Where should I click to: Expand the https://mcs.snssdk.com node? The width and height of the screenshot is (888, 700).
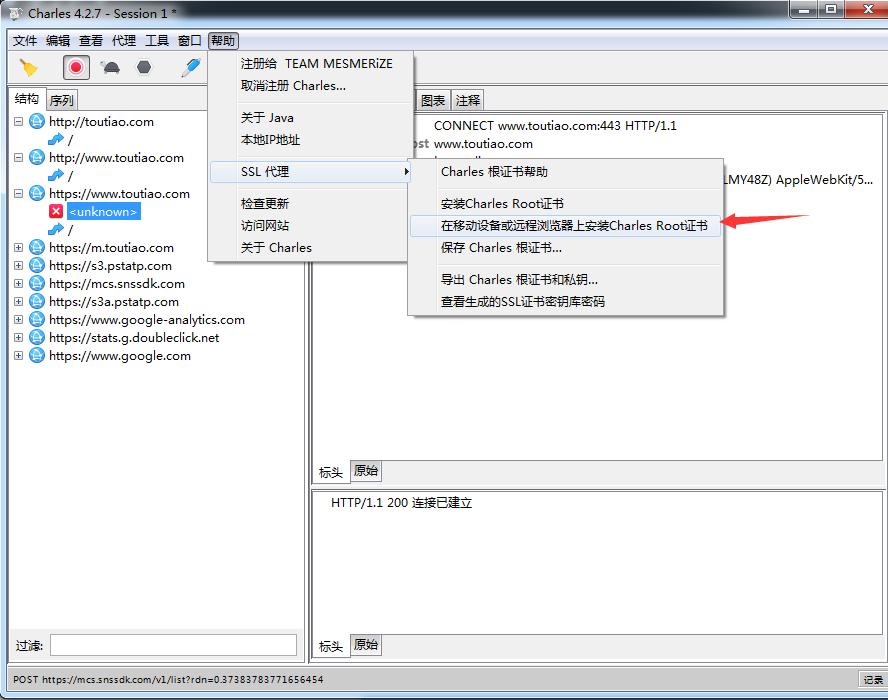coord(19,283)
